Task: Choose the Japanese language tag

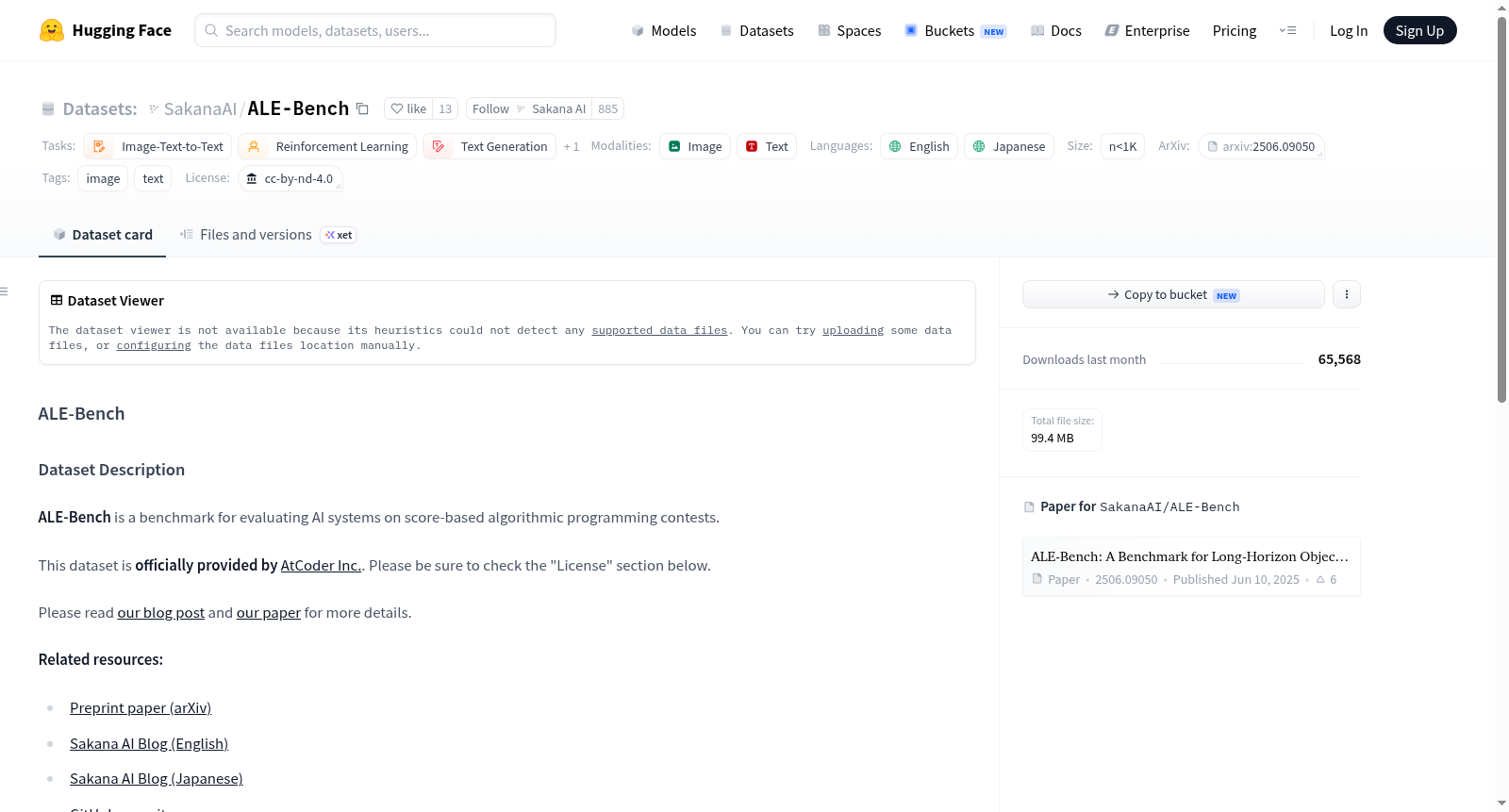Action: click(1009, 146)
